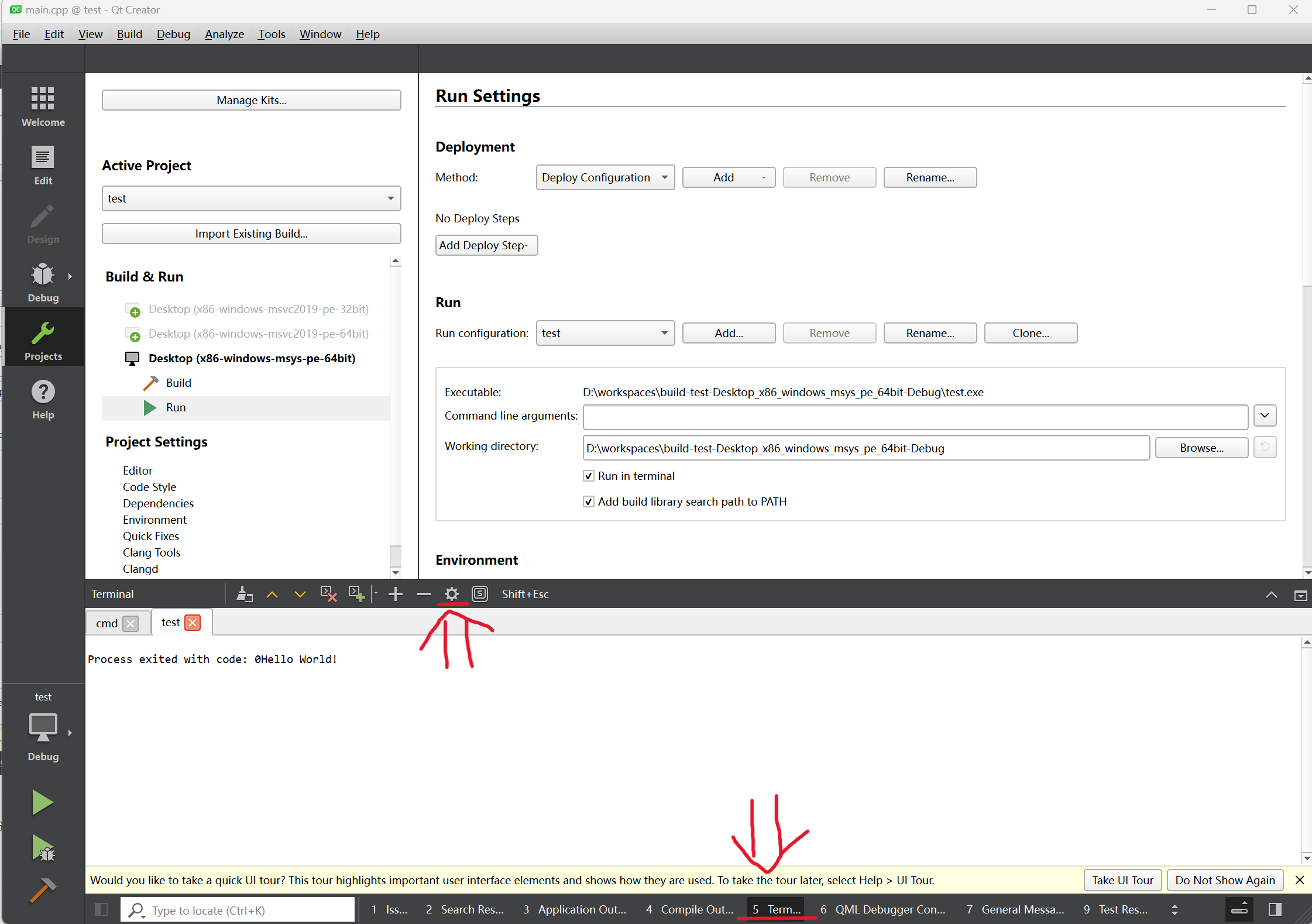Click Take UI Tour button
This screenshot has height=924, width=1312.
point(1122,880)
